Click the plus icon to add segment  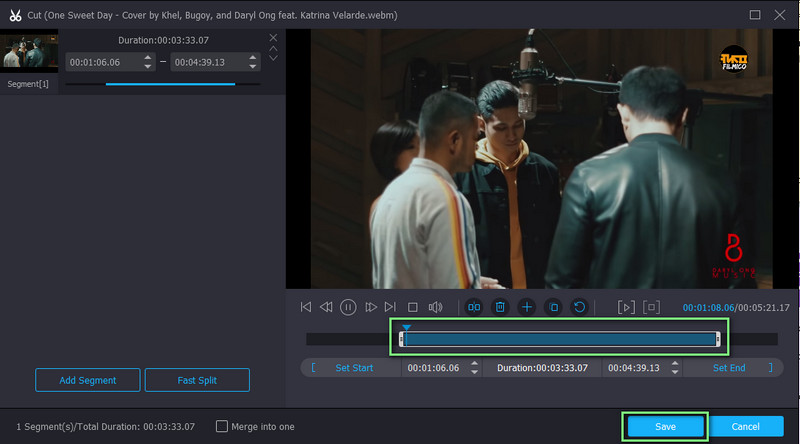tap(526, 307)
